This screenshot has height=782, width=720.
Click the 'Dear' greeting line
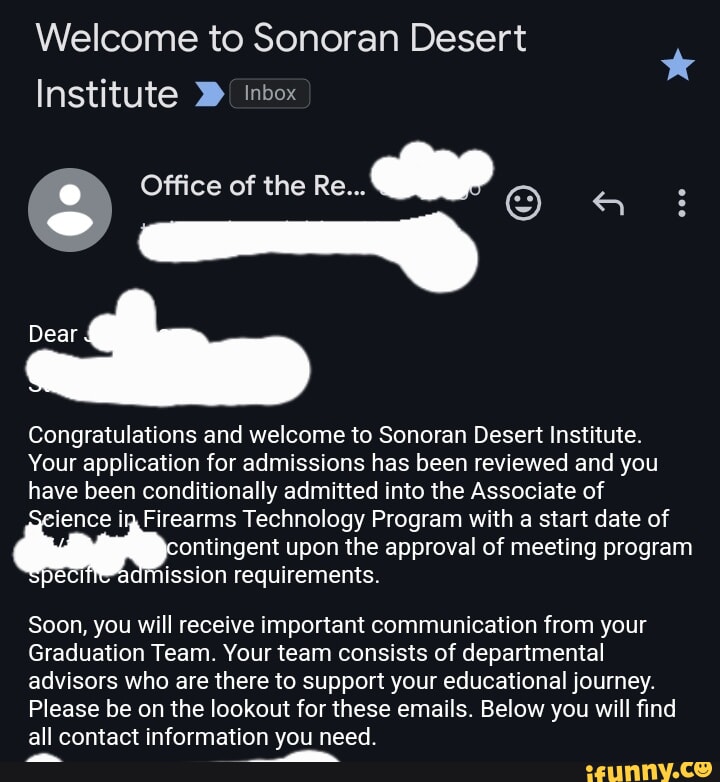(x=53, y=334)
